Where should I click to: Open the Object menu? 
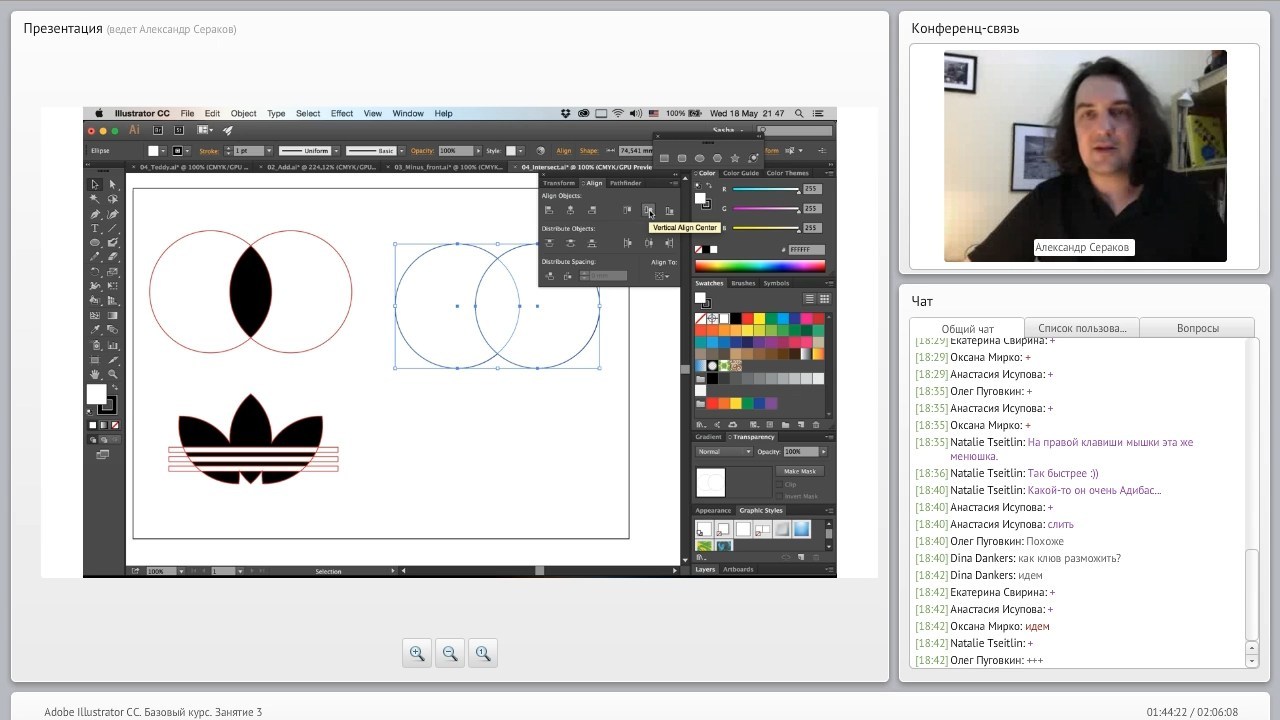(x=243, y=113)
